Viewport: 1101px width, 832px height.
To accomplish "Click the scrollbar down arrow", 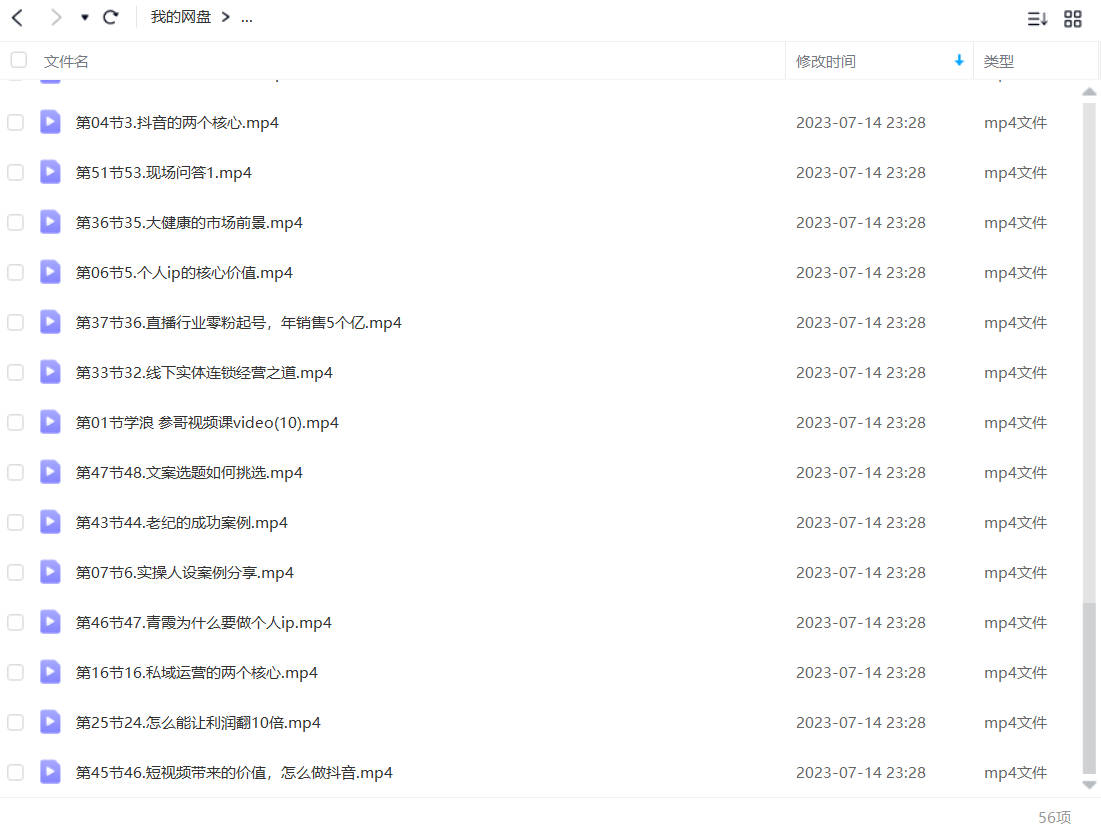I will click(1089, 785).
